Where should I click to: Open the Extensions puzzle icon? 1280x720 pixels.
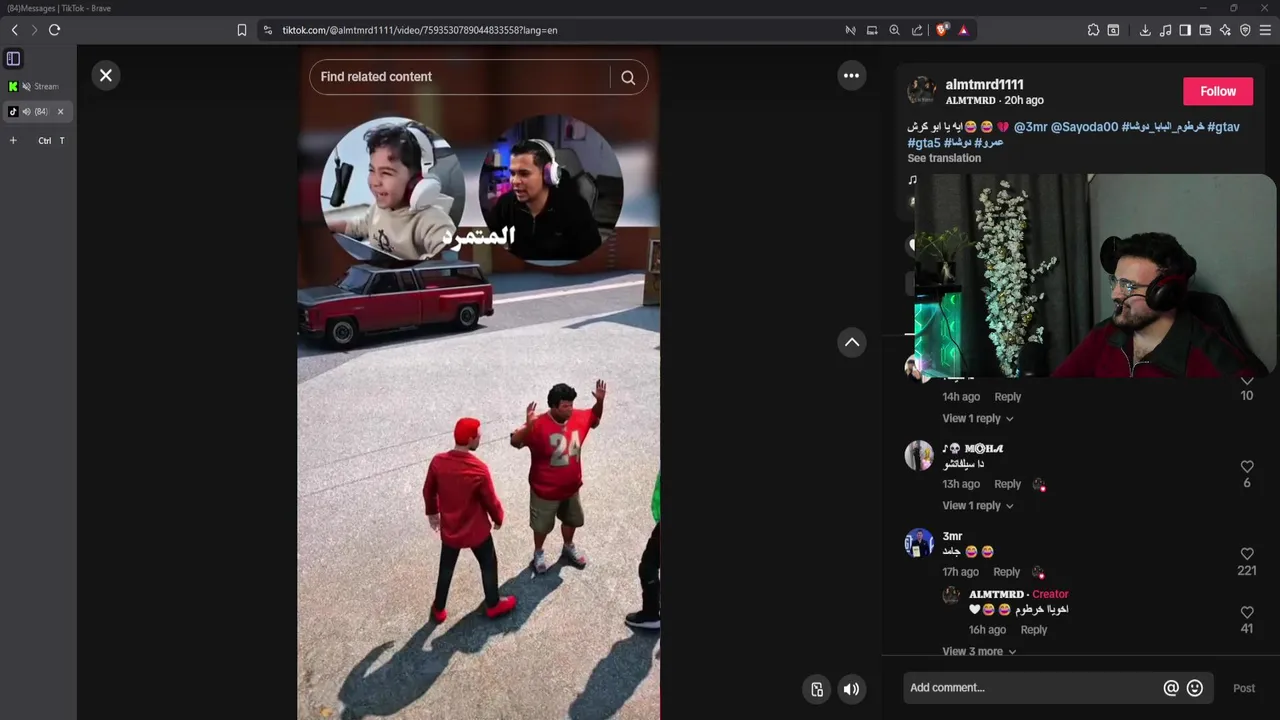click(x=1093, y=30)
